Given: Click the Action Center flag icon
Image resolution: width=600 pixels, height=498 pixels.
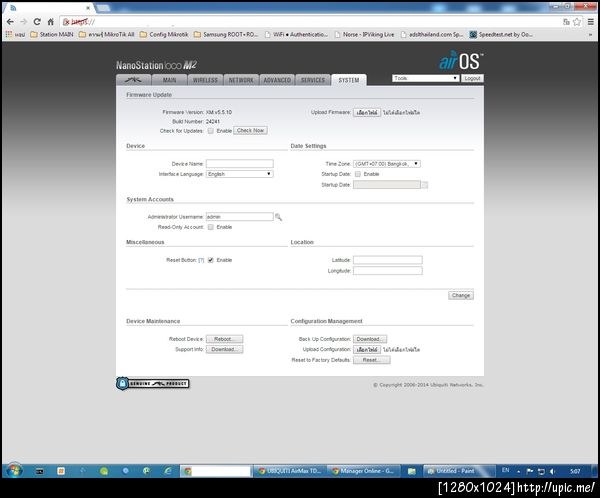Looking at the screenshot, I should [530, 472].
